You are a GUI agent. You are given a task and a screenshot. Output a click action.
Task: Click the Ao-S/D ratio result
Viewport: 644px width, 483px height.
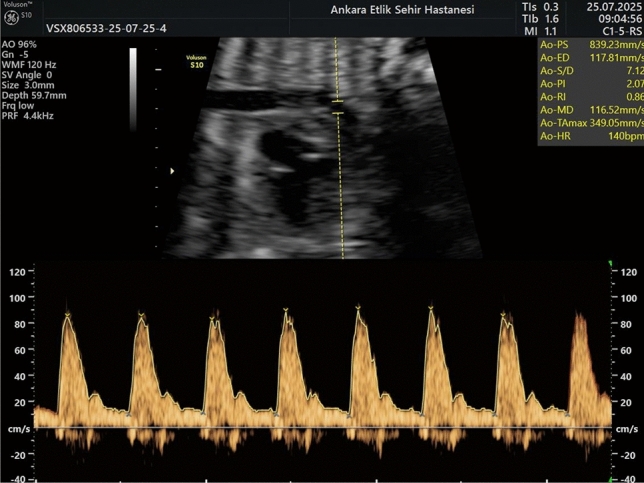point(591,71)
